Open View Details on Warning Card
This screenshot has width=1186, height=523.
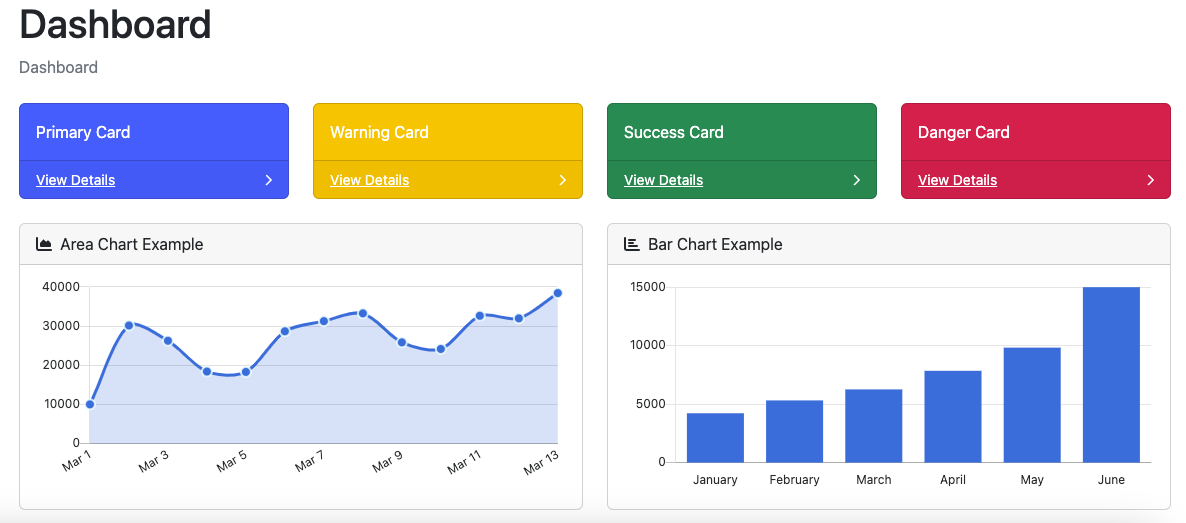(x=370, y=180)
